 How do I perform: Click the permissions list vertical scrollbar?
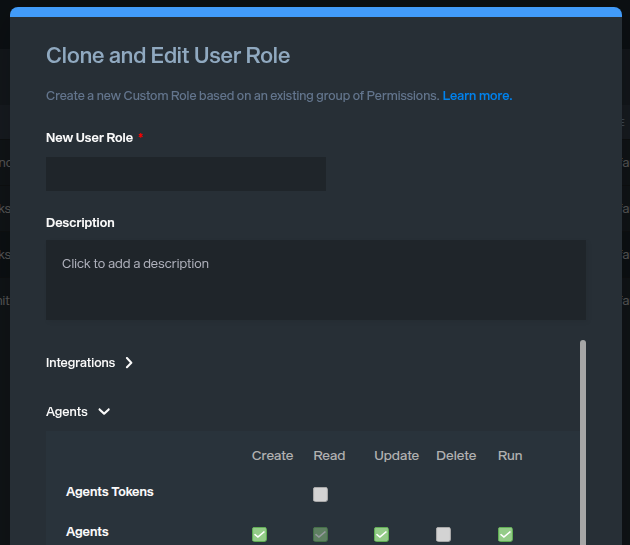[x=583, y=440]
